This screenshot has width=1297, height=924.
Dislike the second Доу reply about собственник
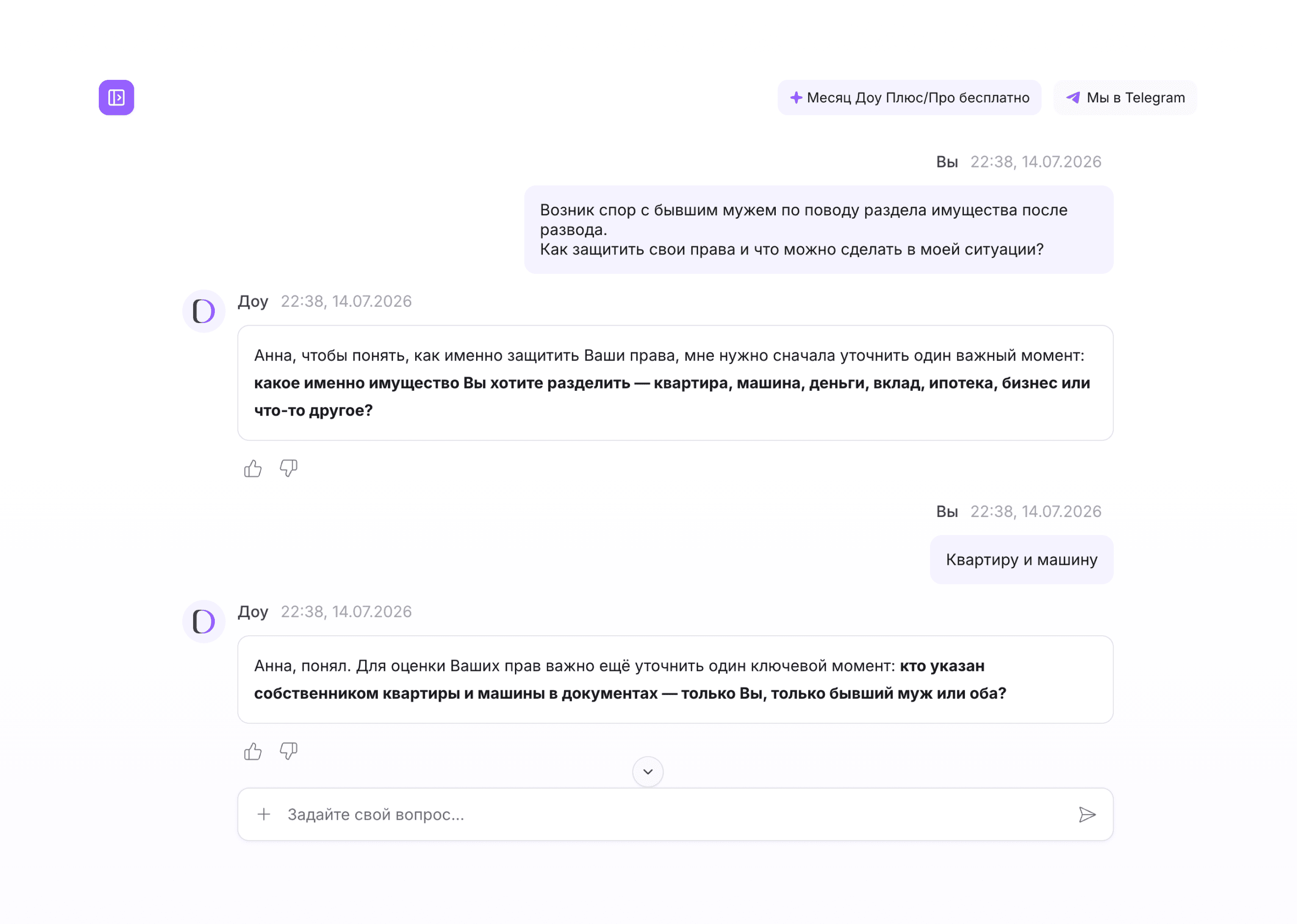tap(288, 751)
